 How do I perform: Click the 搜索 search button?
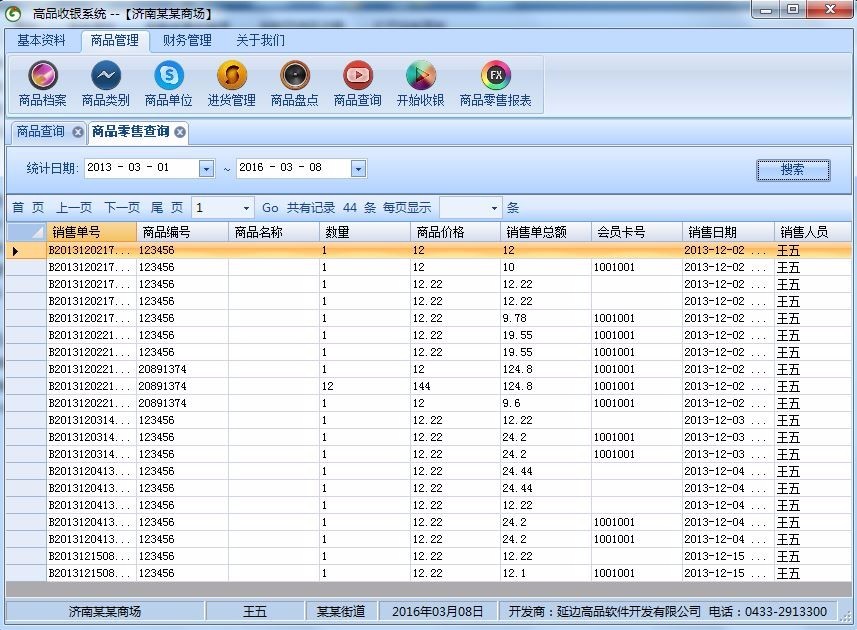[x=792, y=168]
